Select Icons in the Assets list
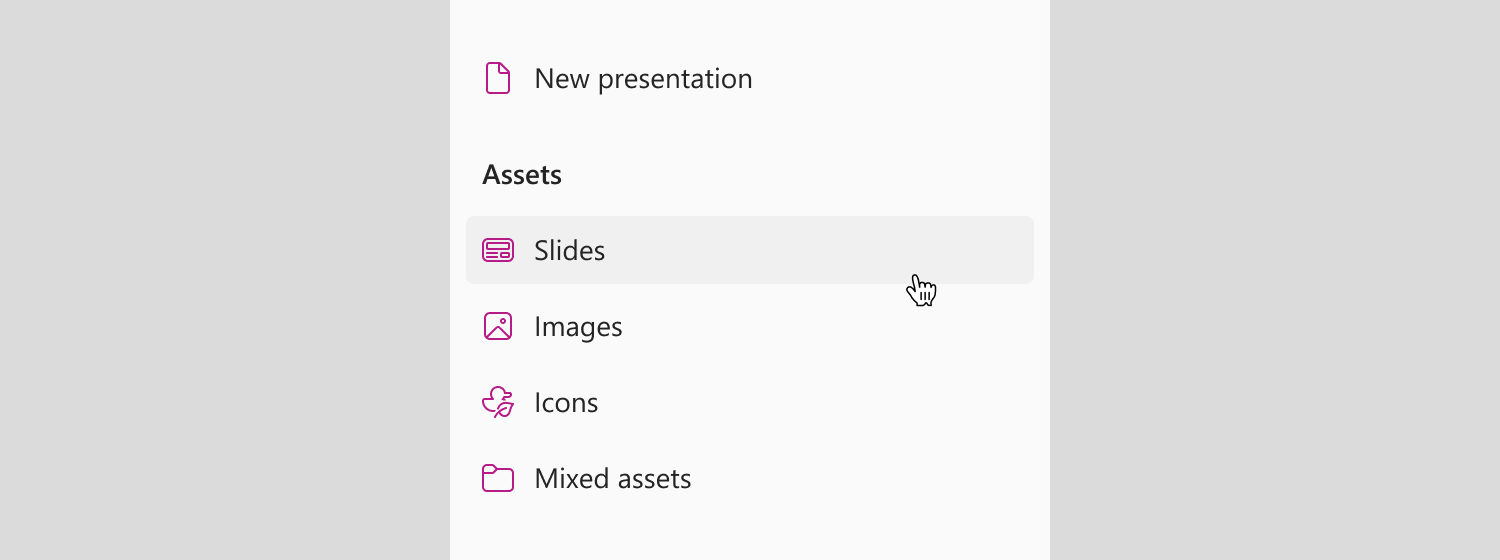 point(750,402)
